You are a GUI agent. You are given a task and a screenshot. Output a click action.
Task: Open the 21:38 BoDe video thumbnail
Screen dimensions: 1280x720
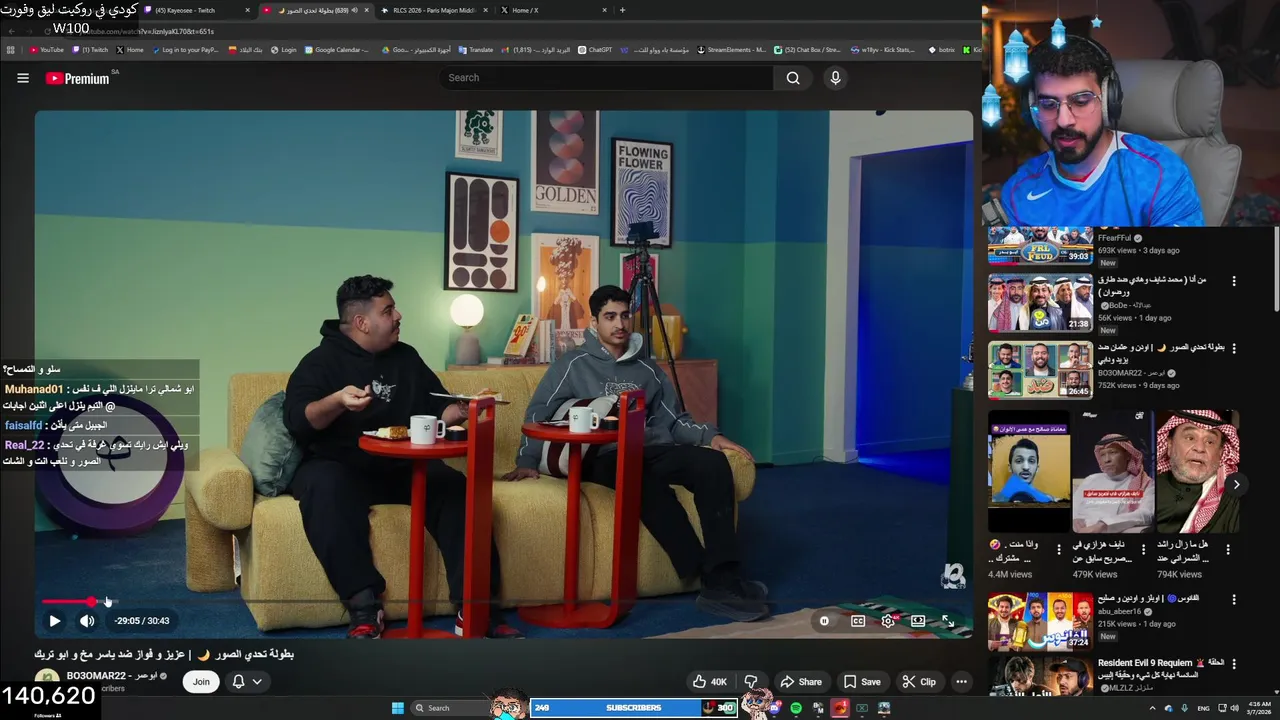pyautogui.click(x=1040, y=303)
